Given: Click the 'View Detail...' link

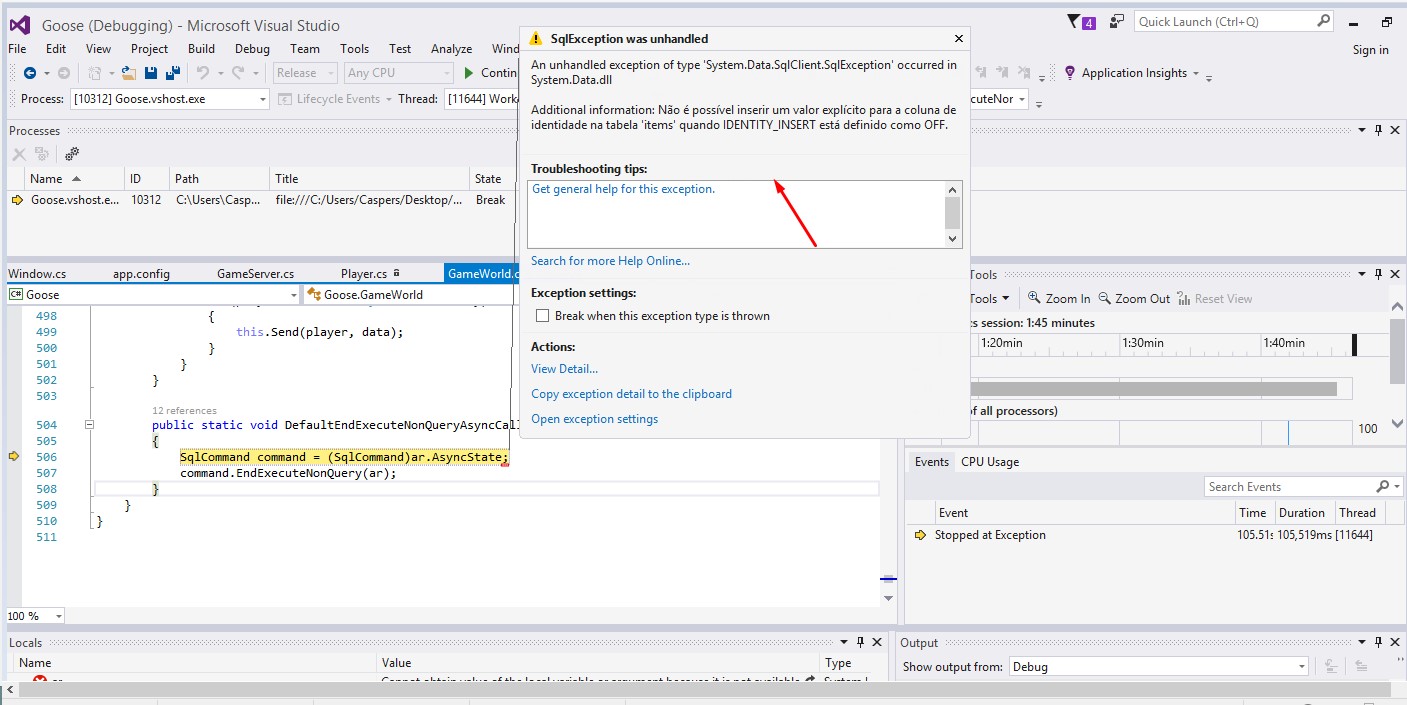Looking at the screenshot, I should (x=564, y=369).
